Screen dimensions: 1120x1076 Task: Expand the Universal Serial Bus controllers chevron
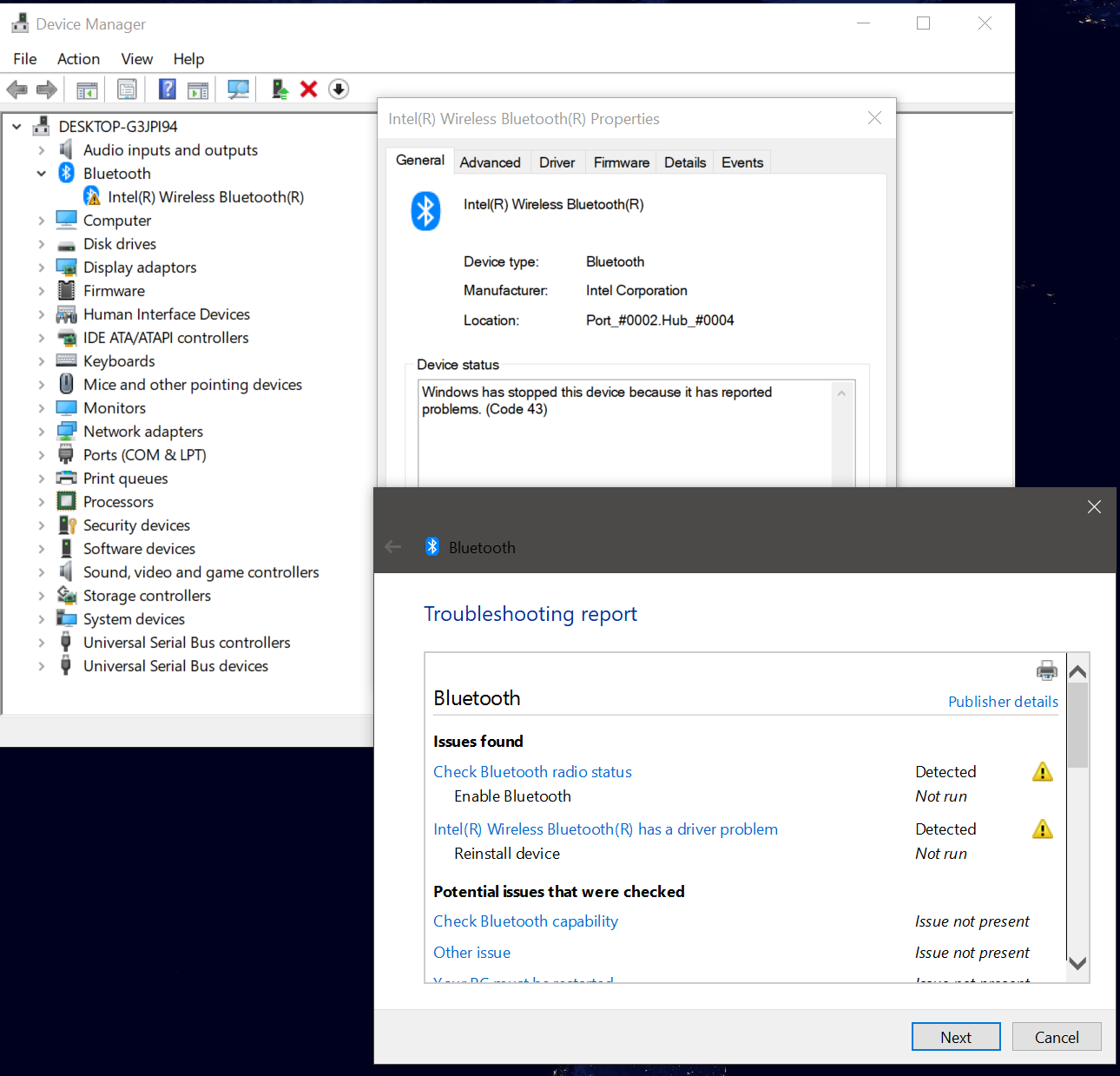coord(41,643)
